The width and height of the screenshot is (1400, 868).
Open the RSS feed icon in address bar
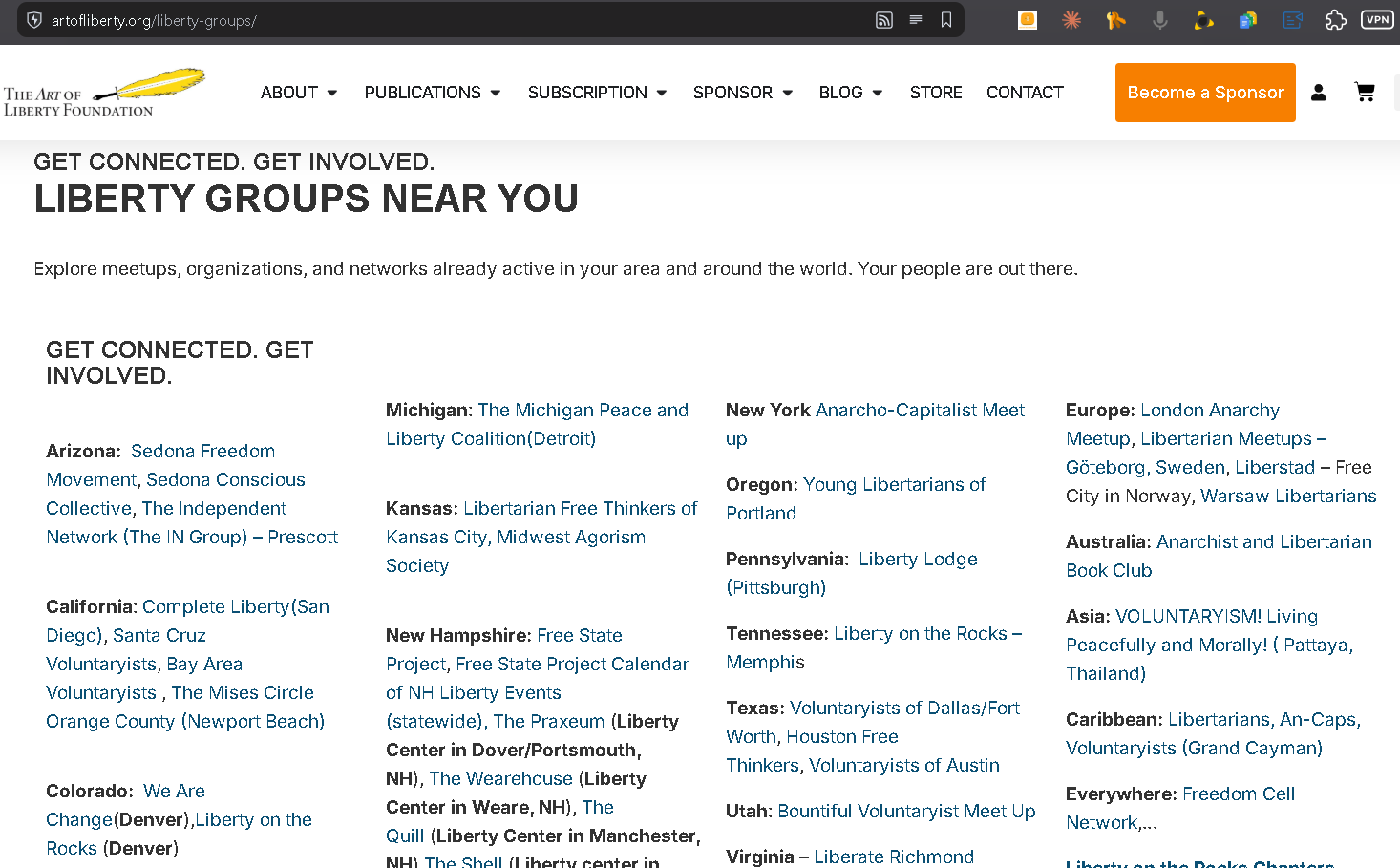pos(884,20)
